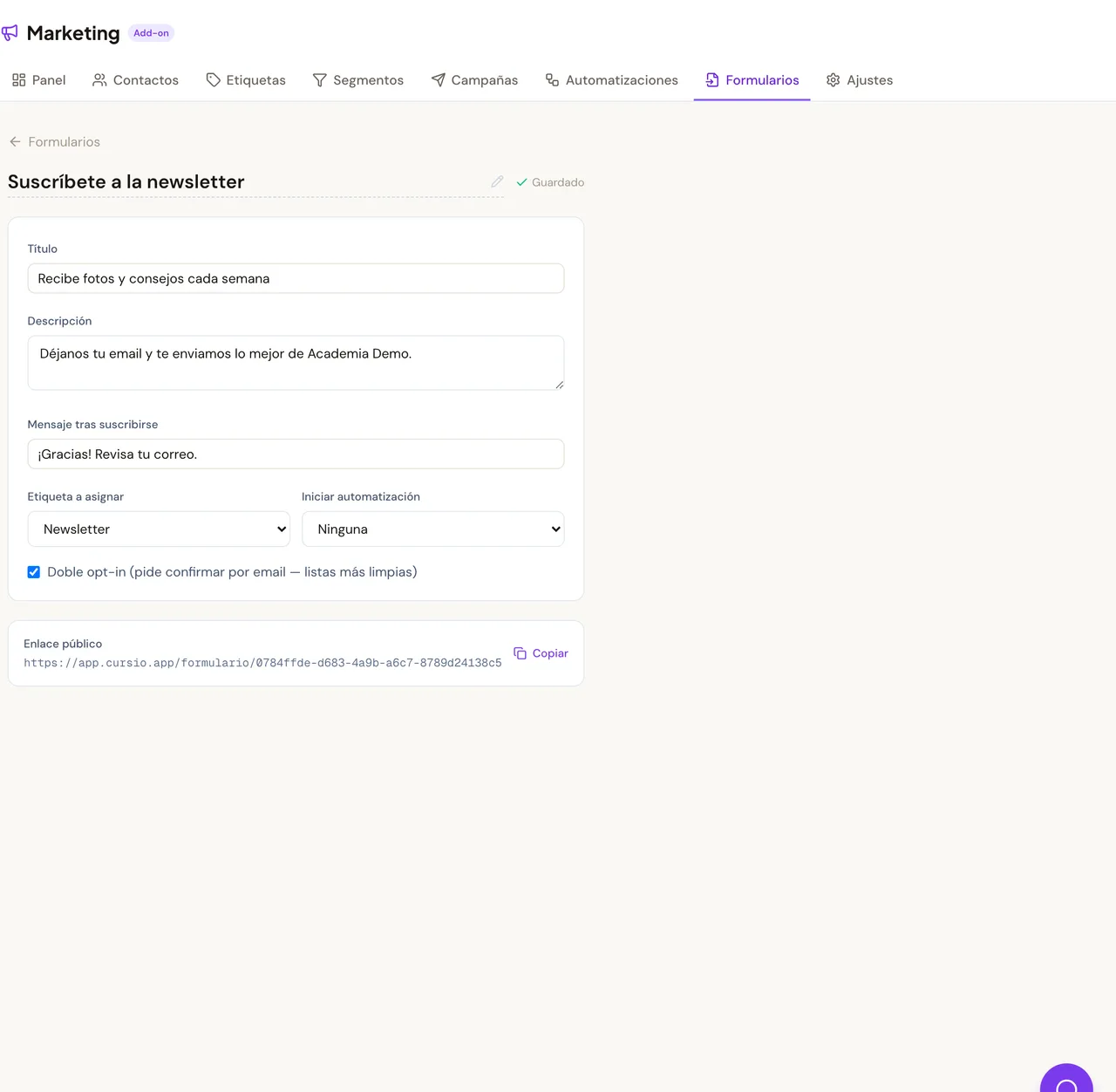
Task: Click the 'Iniciar automatización' label
Action: 361,496
